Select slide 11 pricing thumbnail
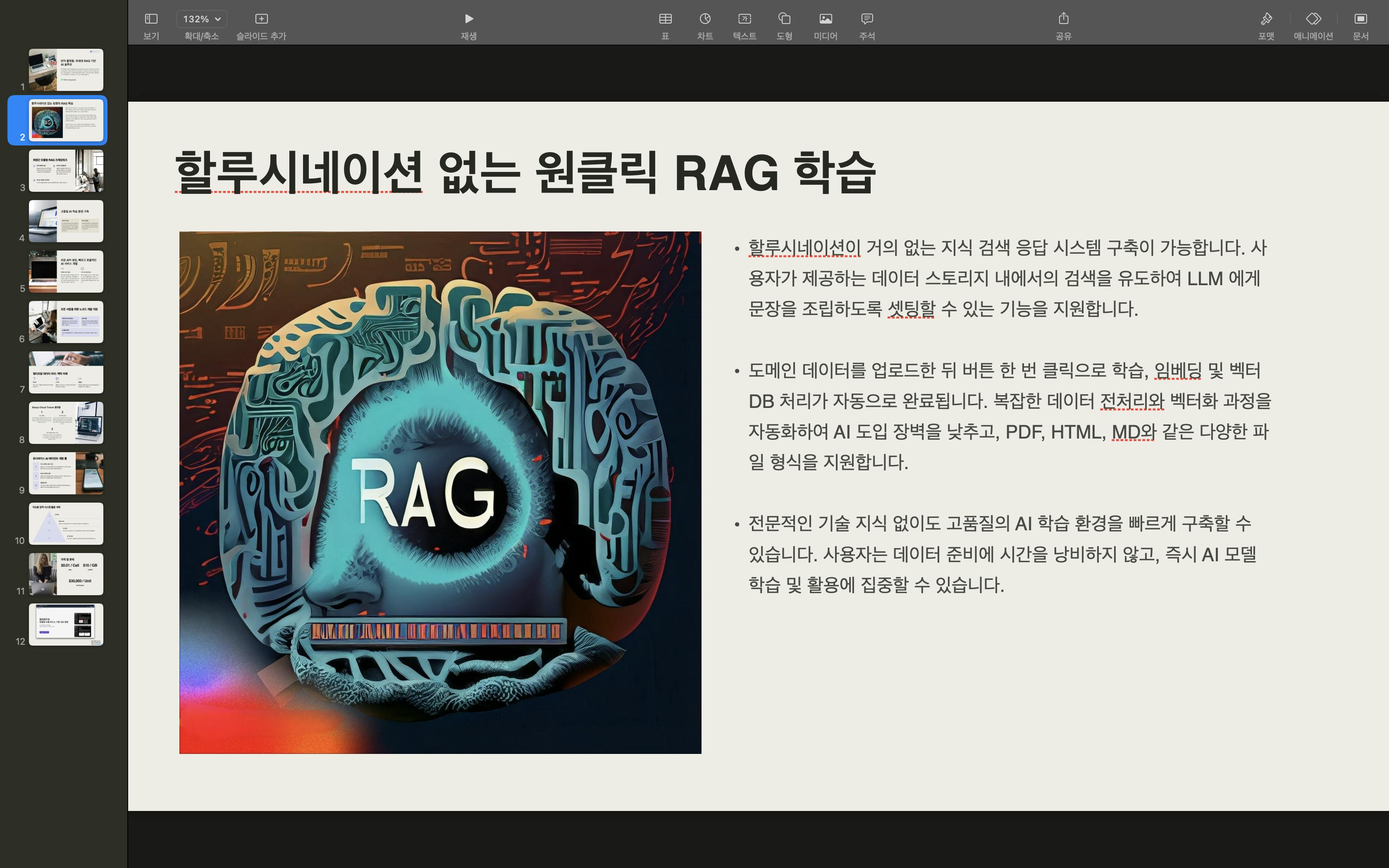The width and height of the screenshot is (1389, 868). (x=66, y=574)
